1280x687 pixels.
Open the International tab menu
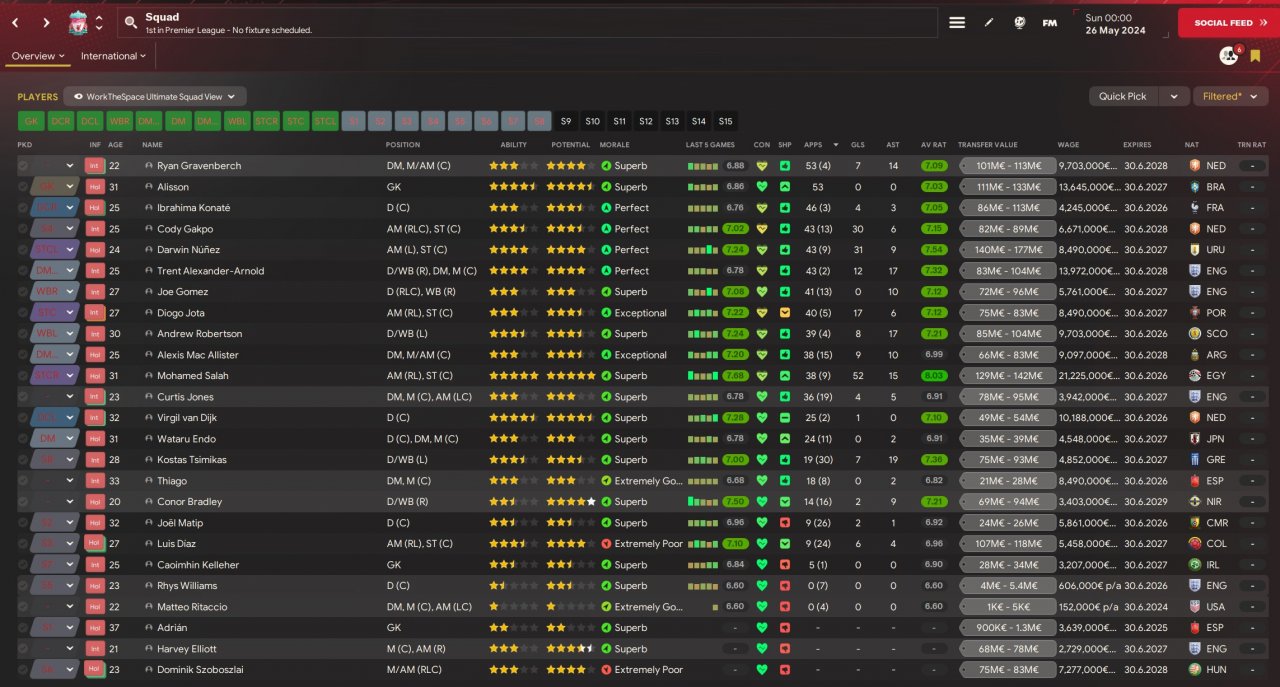coord(113,56)
